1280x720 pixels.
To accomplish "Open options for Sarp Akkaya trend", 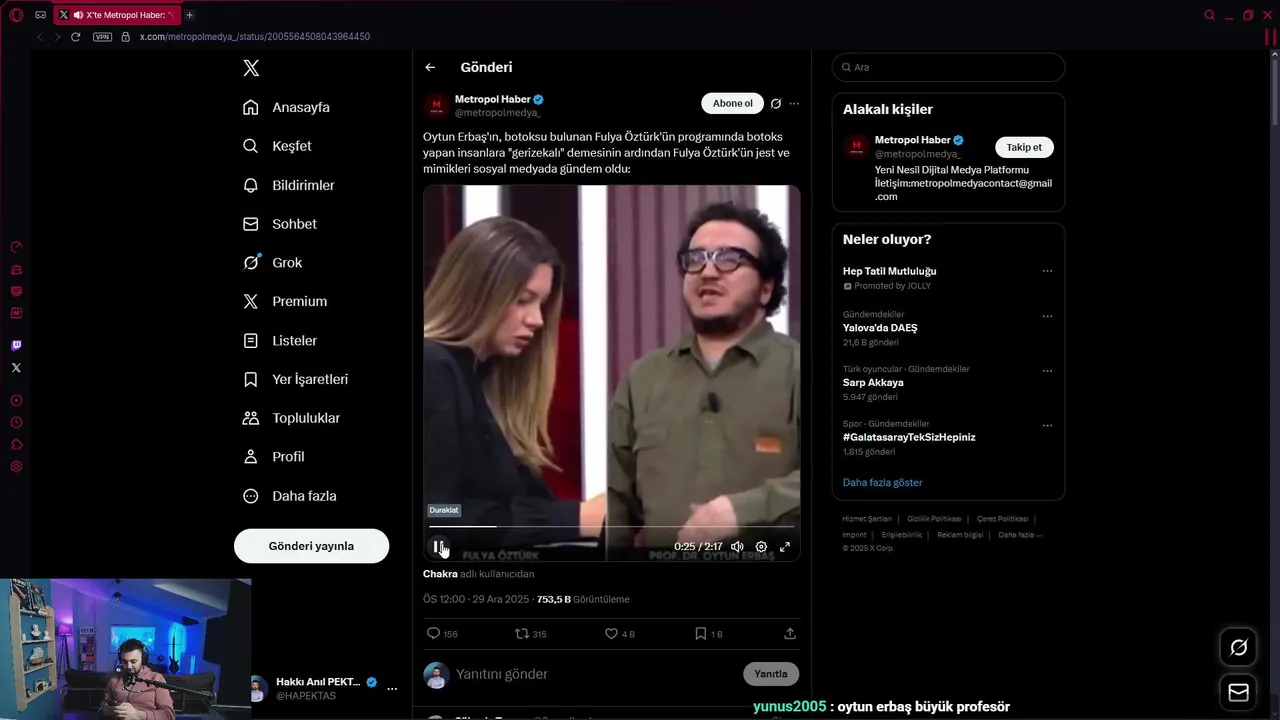I will (x=1047, y=370).
